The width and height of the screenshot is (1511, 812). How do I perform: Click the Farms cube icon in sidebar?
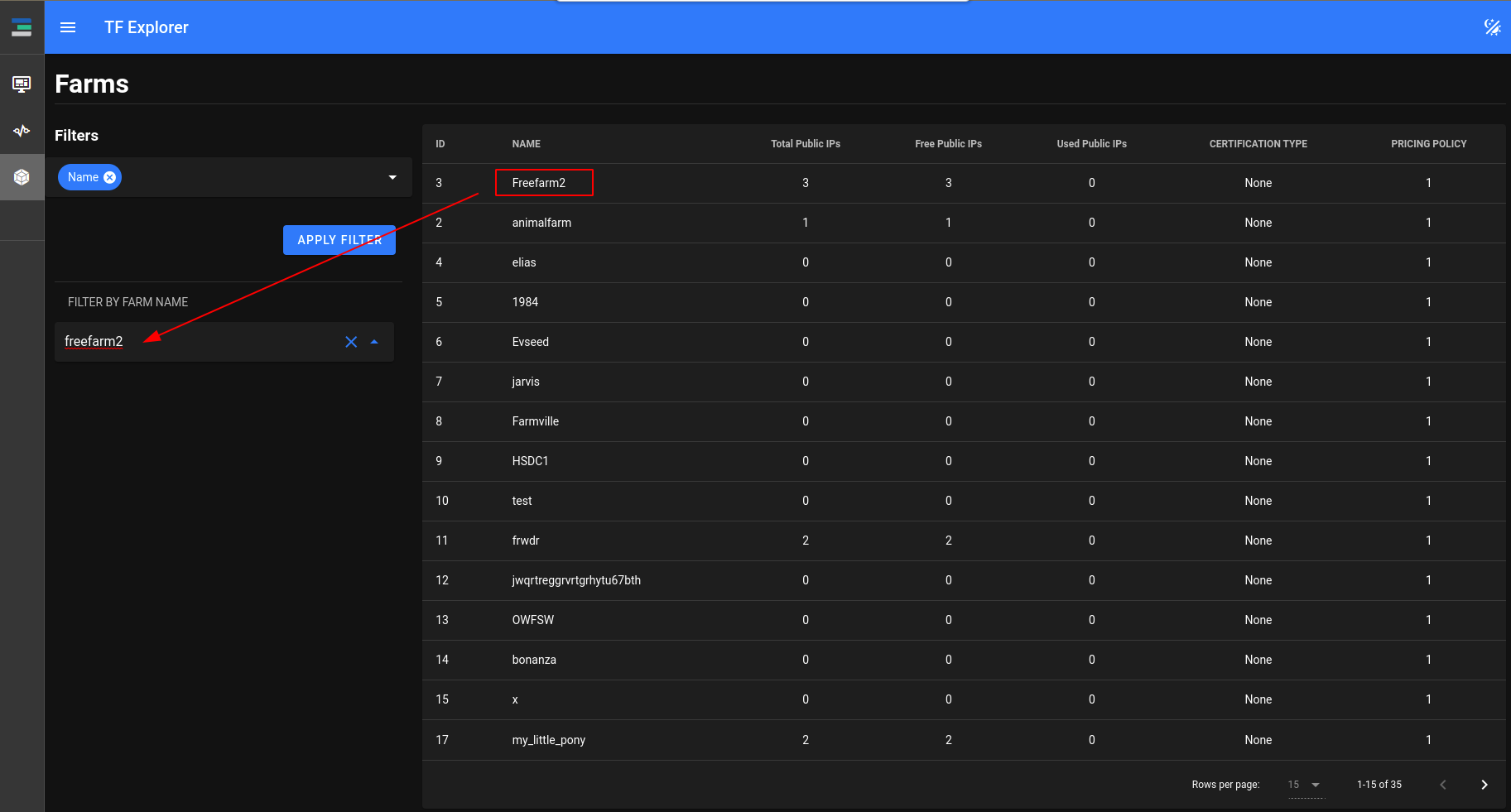coord(22,176)
